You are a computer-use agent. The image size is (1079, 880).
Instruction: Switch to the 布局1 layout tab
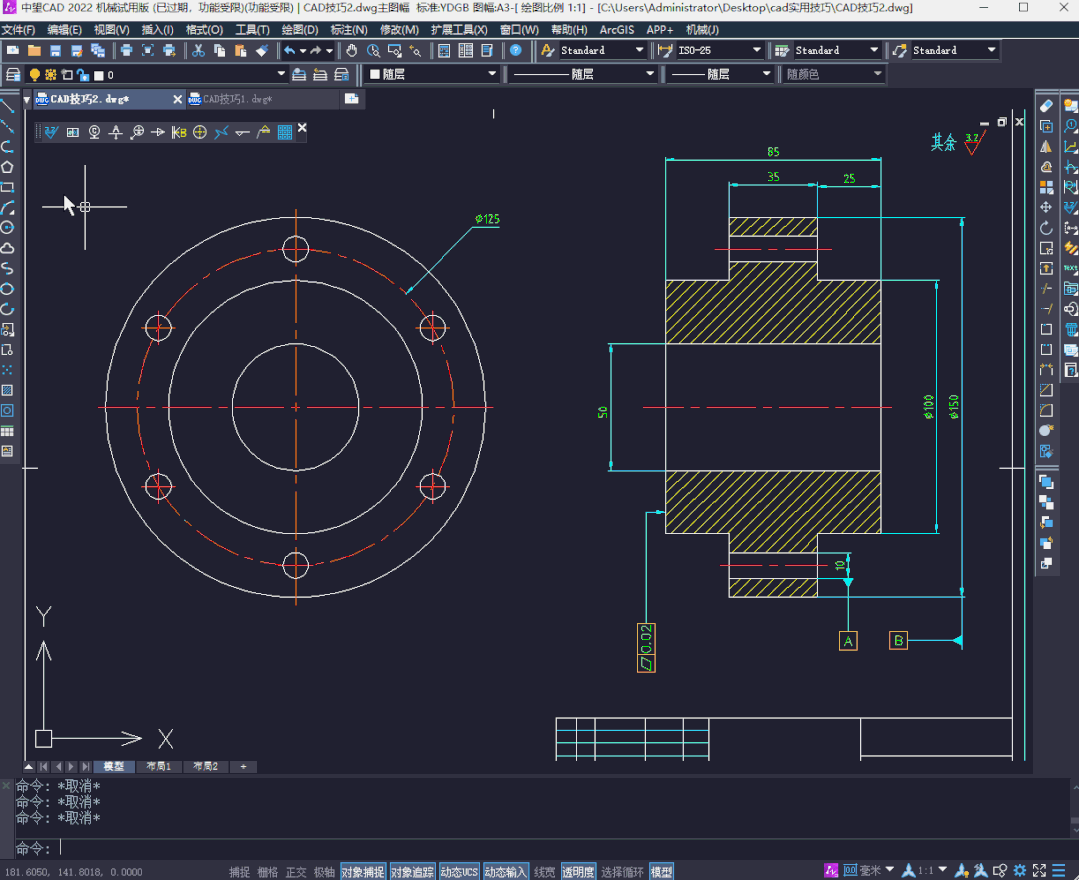click(x=158, y=767)
